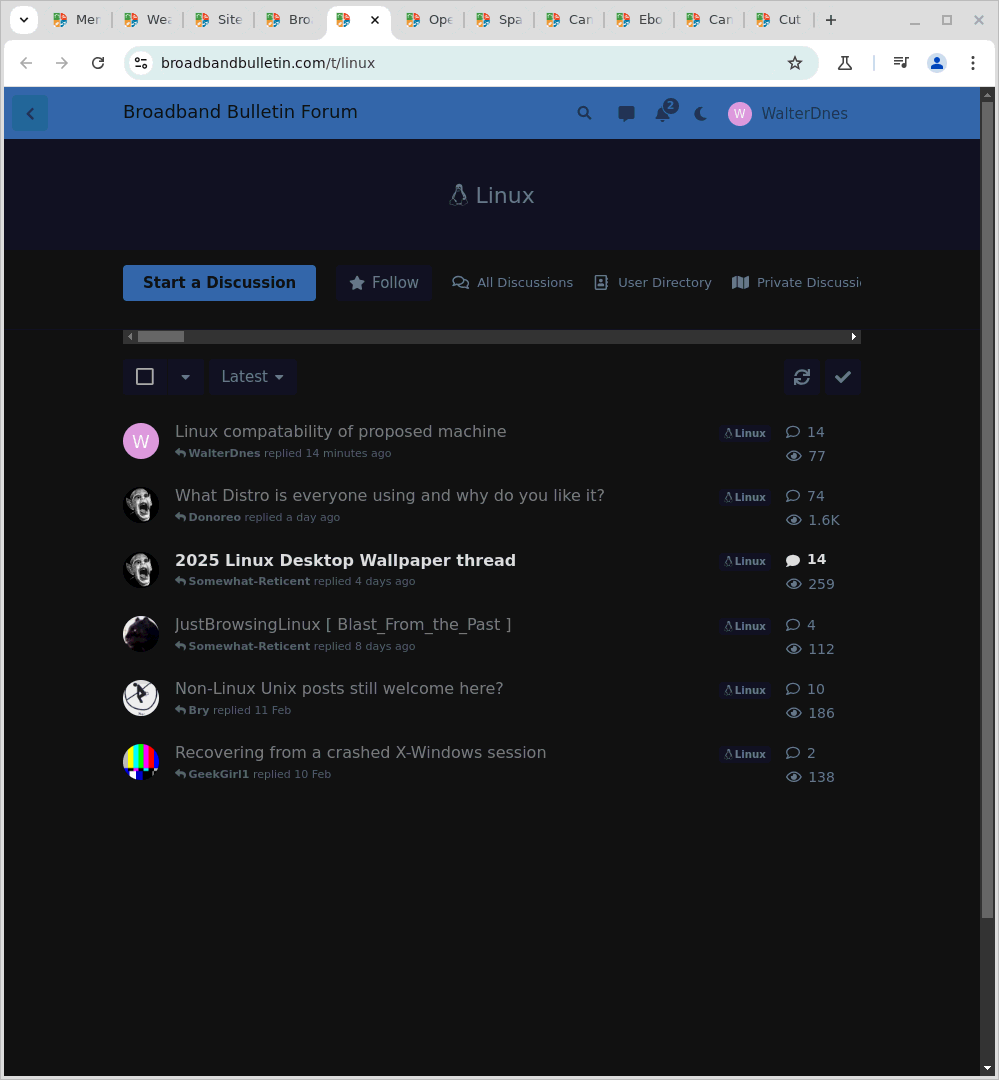Open Chrome profile icon
This screenshot has height=1080, width=999.
pyautogui.click(x=937, y=63)
